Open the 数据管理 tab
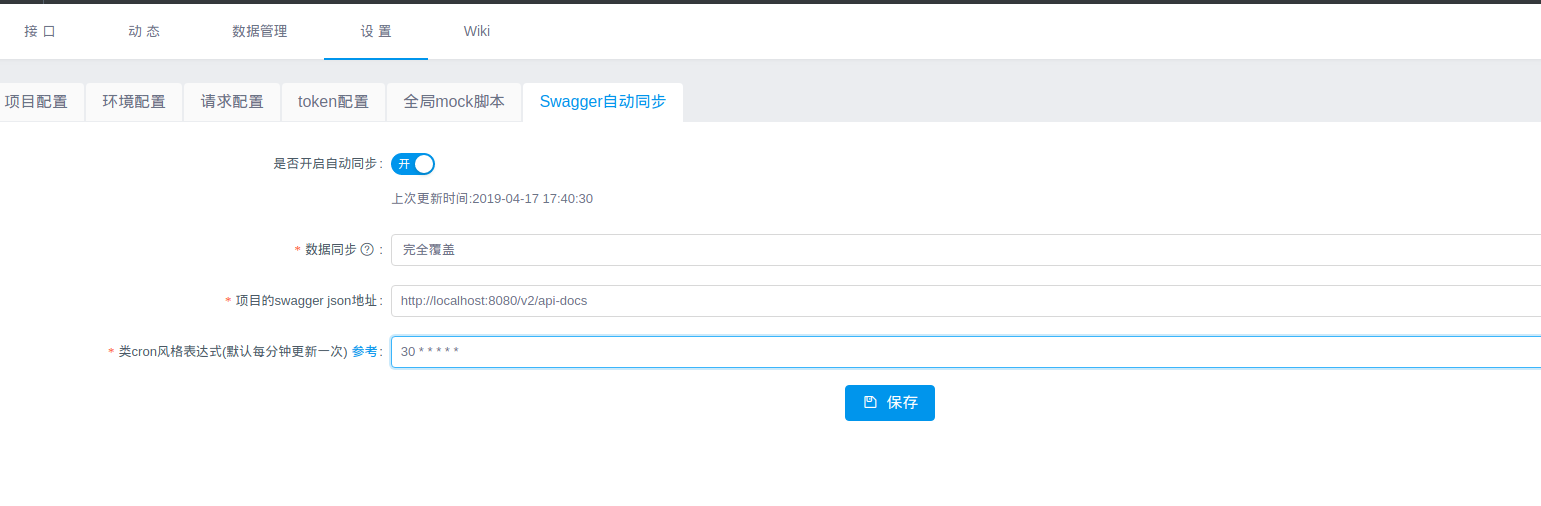Screen dimensions: 1541x506 [260, 31]
